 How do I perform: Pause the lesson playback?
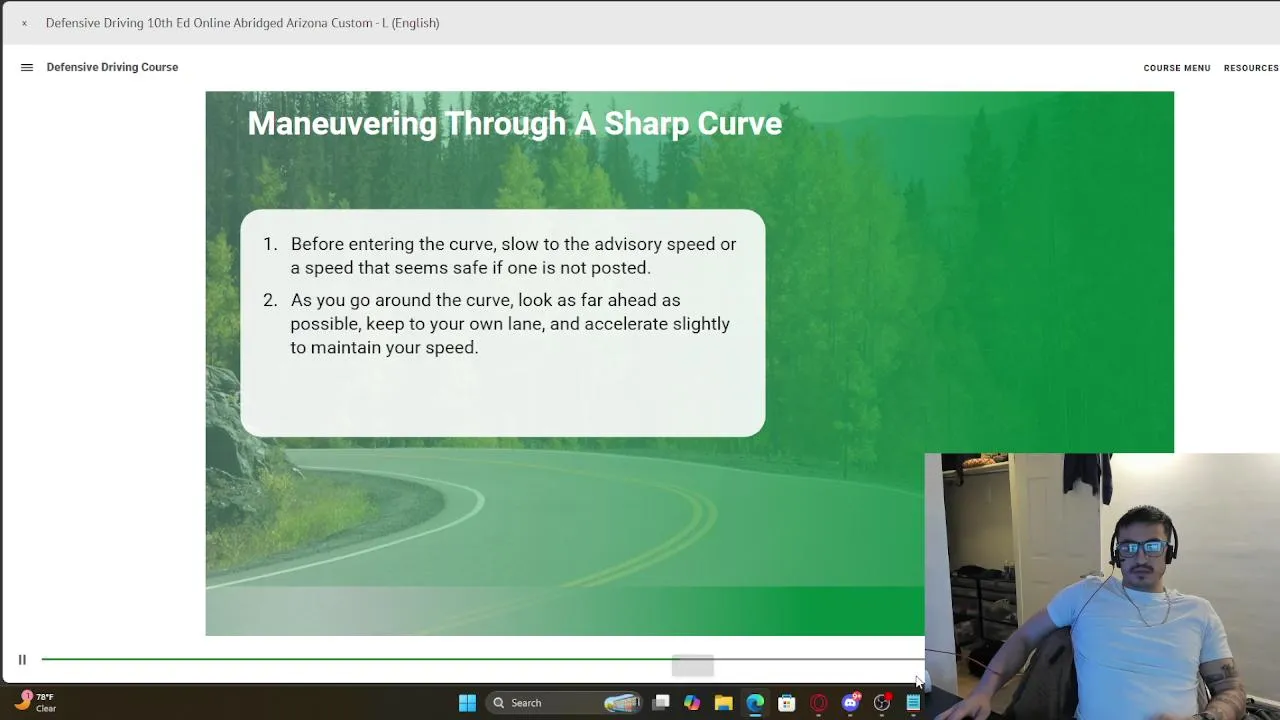(22, 660)
